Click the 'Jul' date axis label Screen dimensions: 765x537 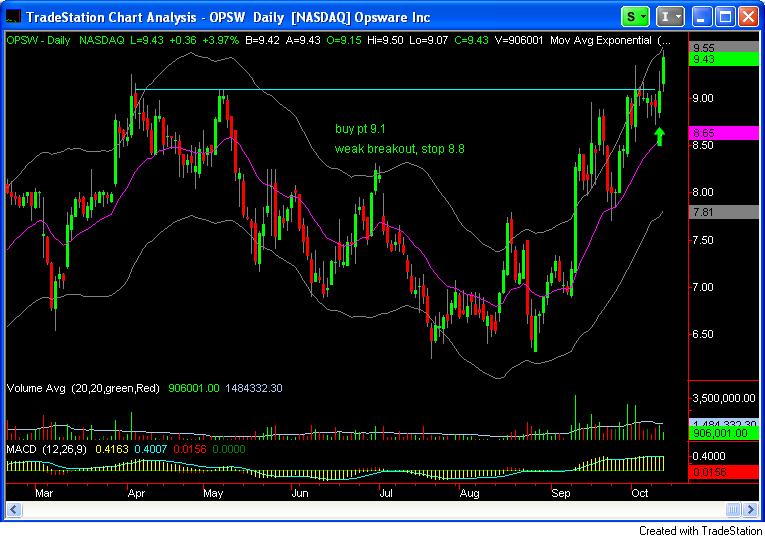tap(385, 493)
